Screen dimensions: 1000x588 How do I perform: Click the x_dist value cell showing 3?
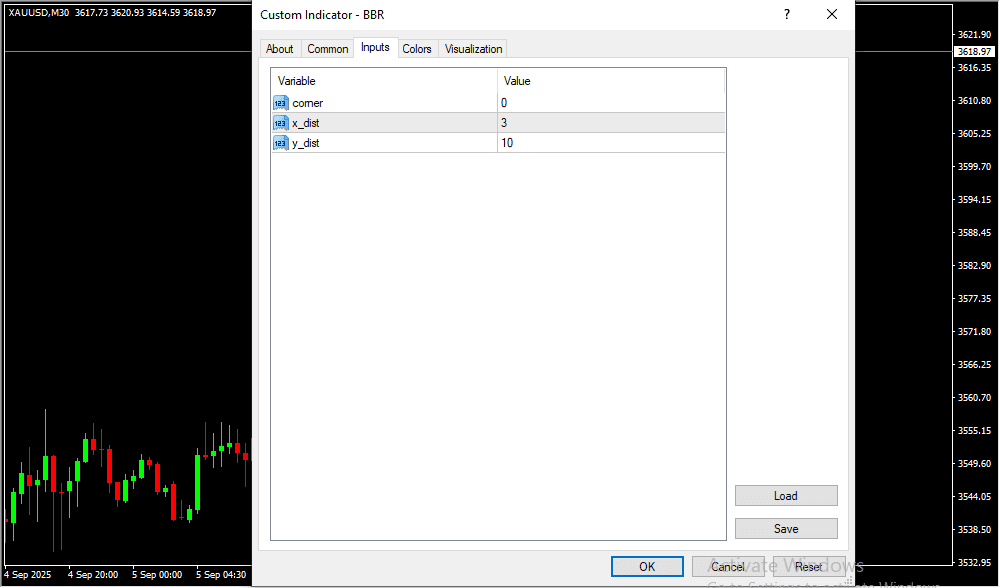[x=611, y=123]
